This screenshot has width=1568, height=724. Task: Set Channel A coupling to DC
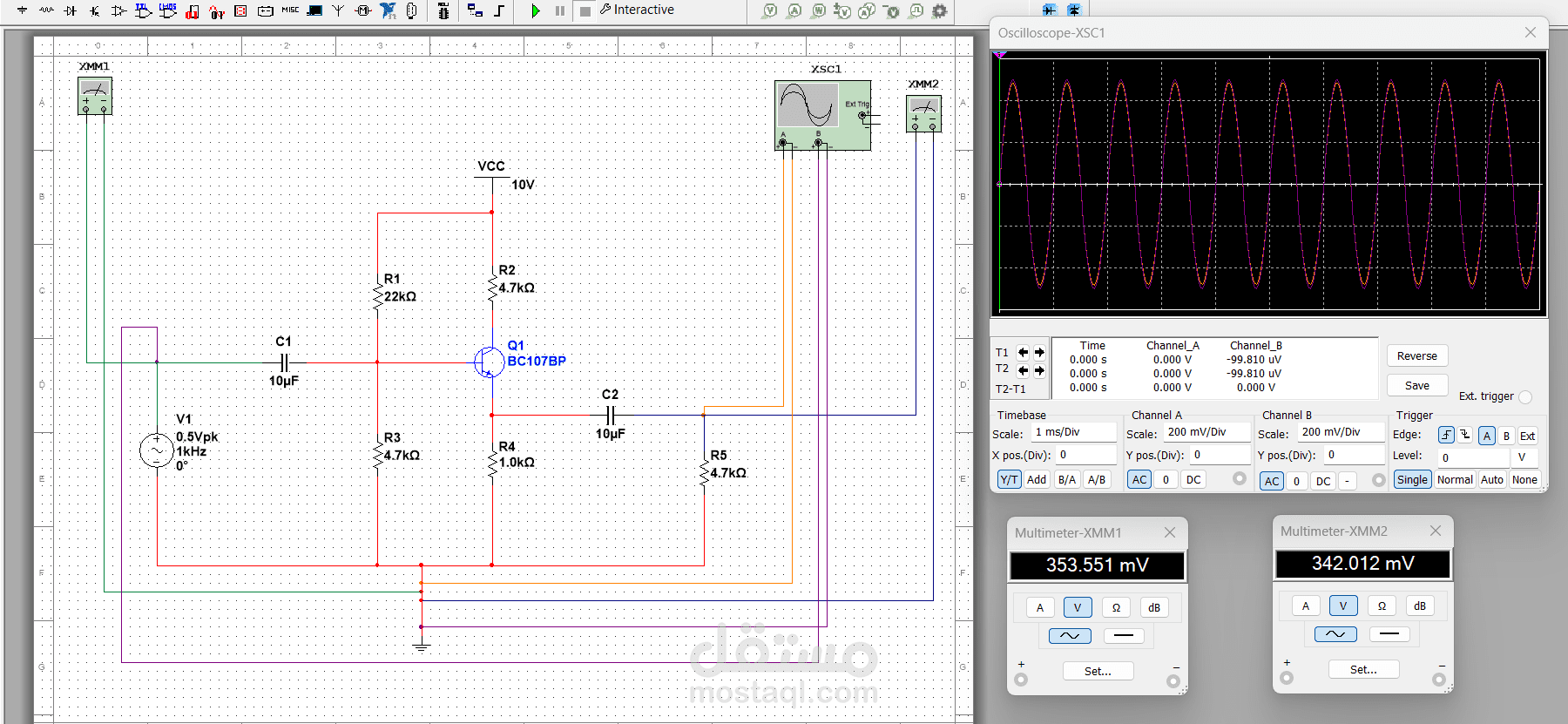click(x=1193, y=479)
